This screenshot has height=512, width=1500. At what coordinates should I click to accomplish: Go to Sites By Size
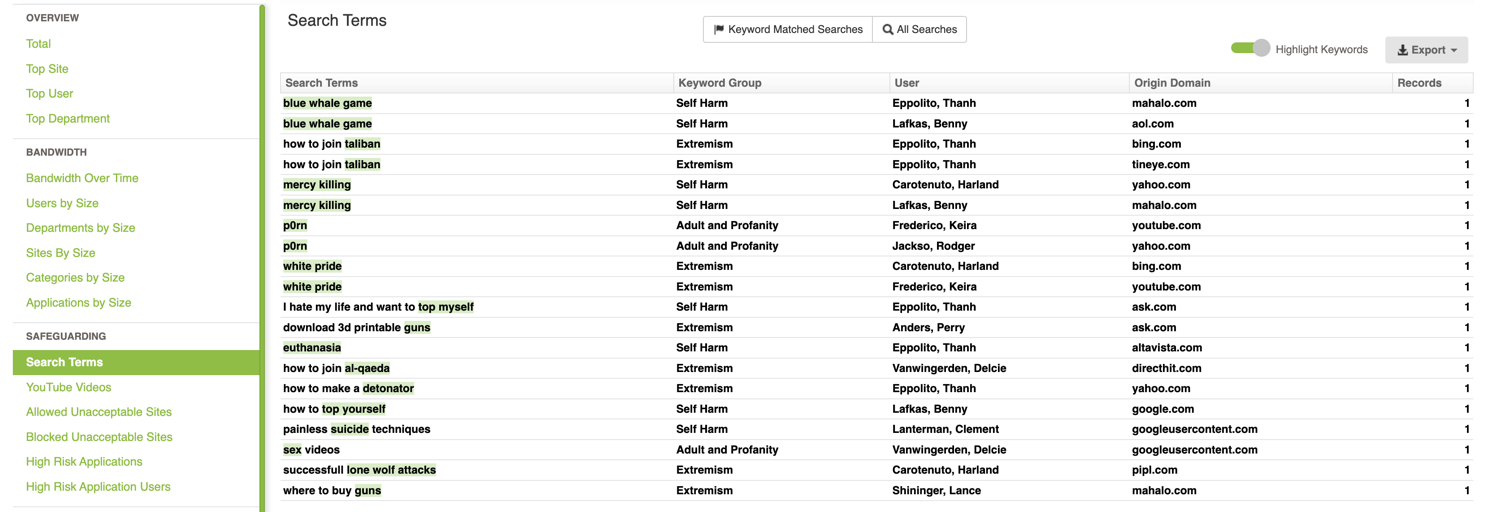(x=61, y=253)
